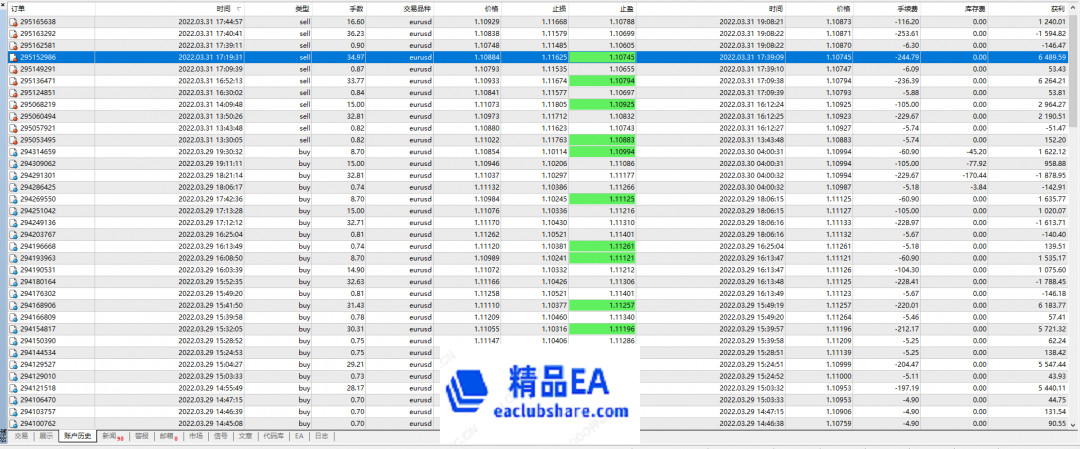The height and width of the screenshot is (449, 1080).
Task: Click the icon next to order 294100762
Action: coord(14,424)
